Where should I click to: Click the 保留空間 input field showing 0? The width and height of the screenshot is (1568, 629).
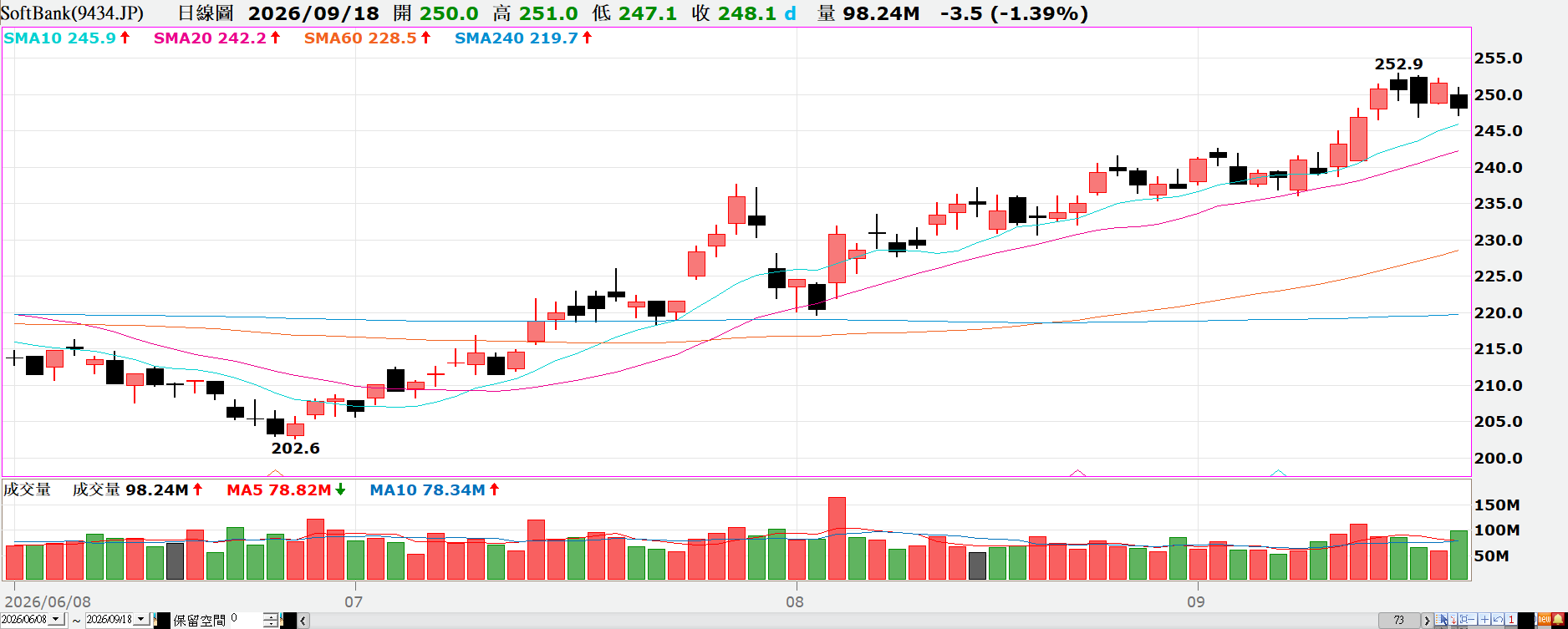(247, 620)
